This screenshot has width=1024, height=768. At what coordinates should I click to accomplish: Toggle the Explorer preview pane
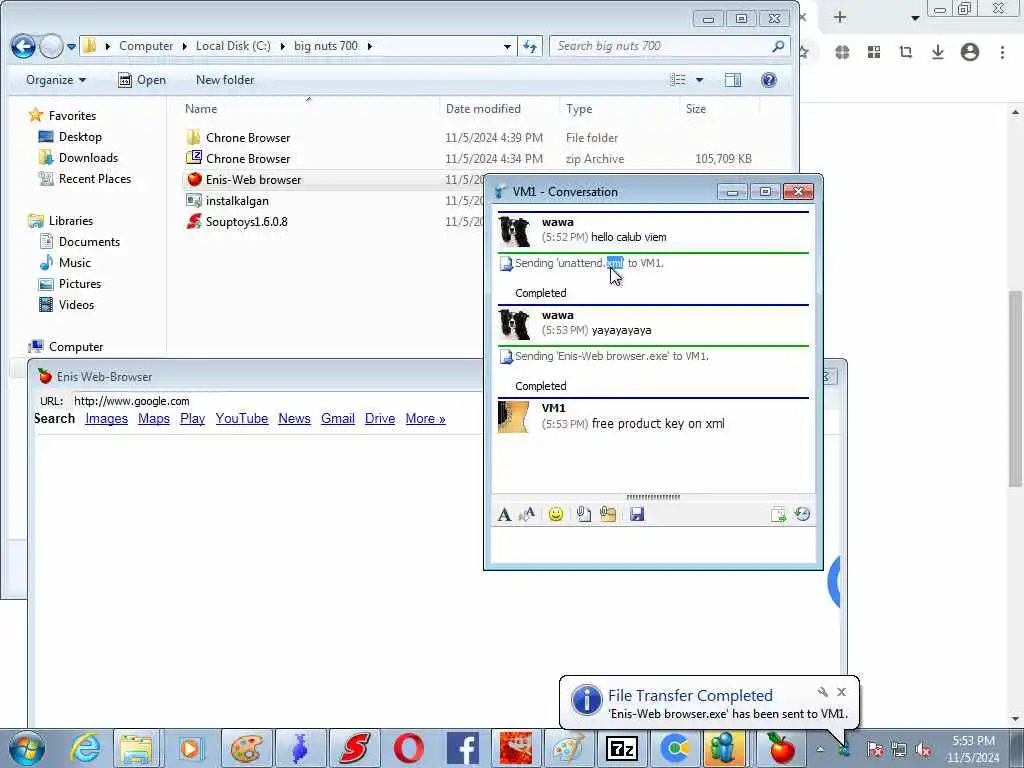click(733, 80)
